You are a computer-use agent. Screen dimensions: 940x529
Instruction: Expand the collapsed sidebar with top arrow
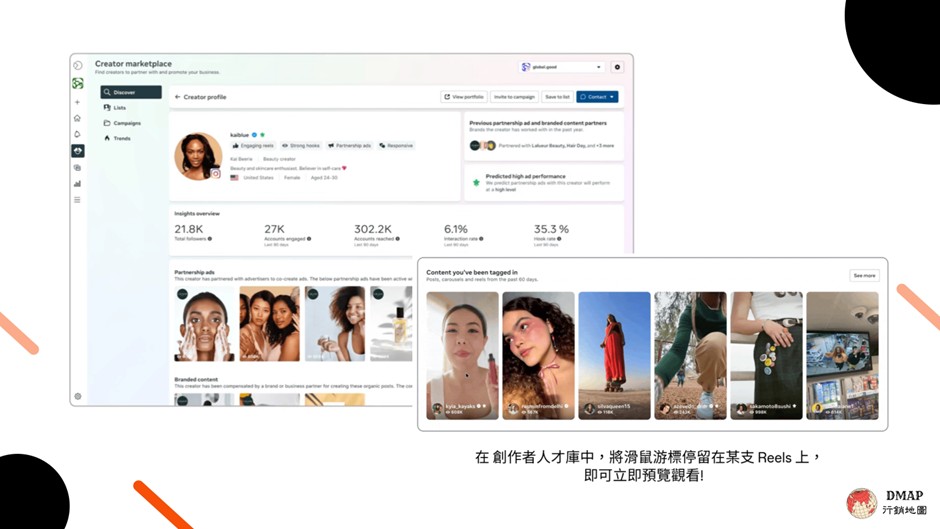[77, 66]
